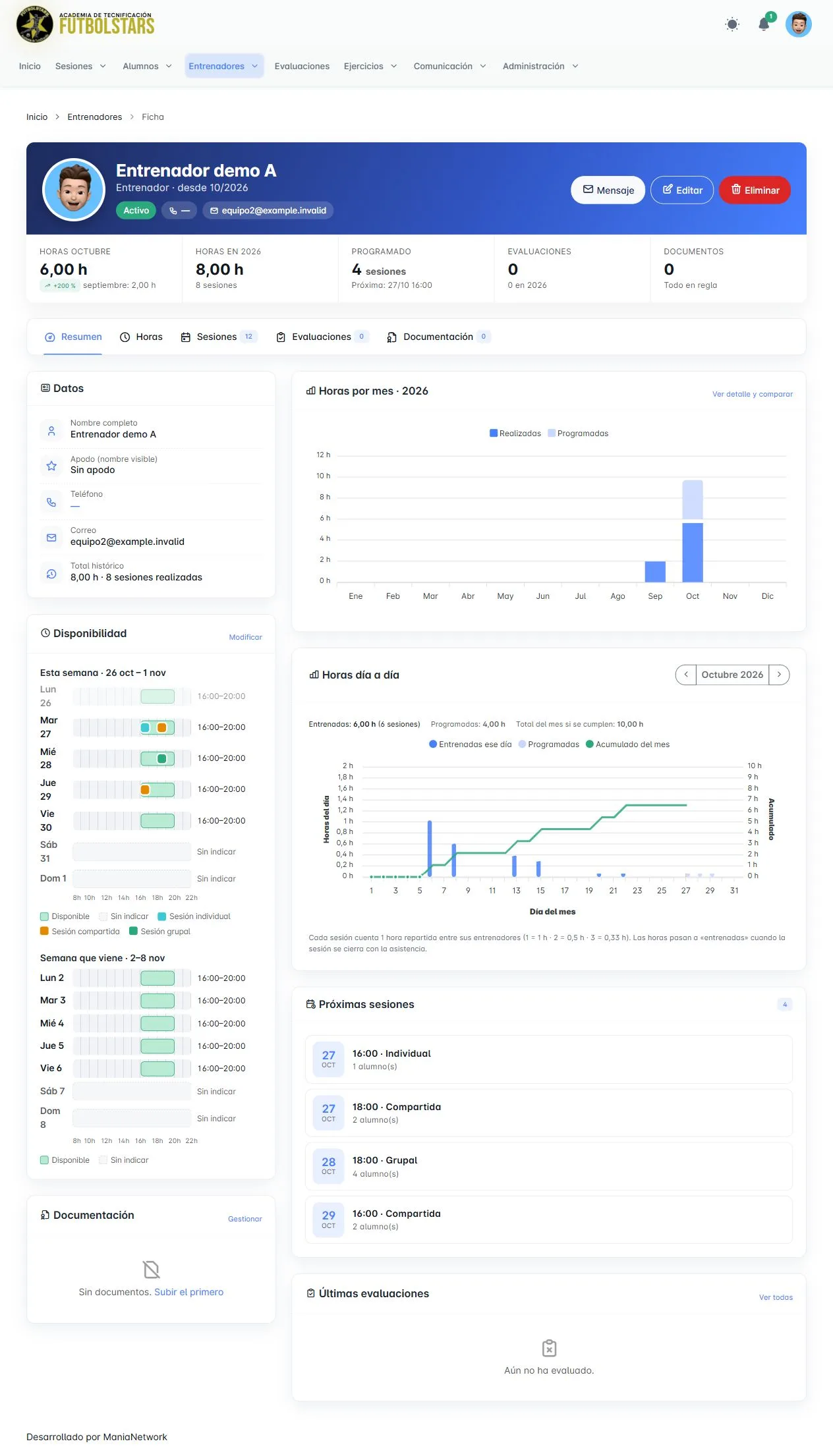Viewport: 833px width, 1456px height.
Task: Toggle Entrenadas ese día legend item
Action: tap(471, 744)
